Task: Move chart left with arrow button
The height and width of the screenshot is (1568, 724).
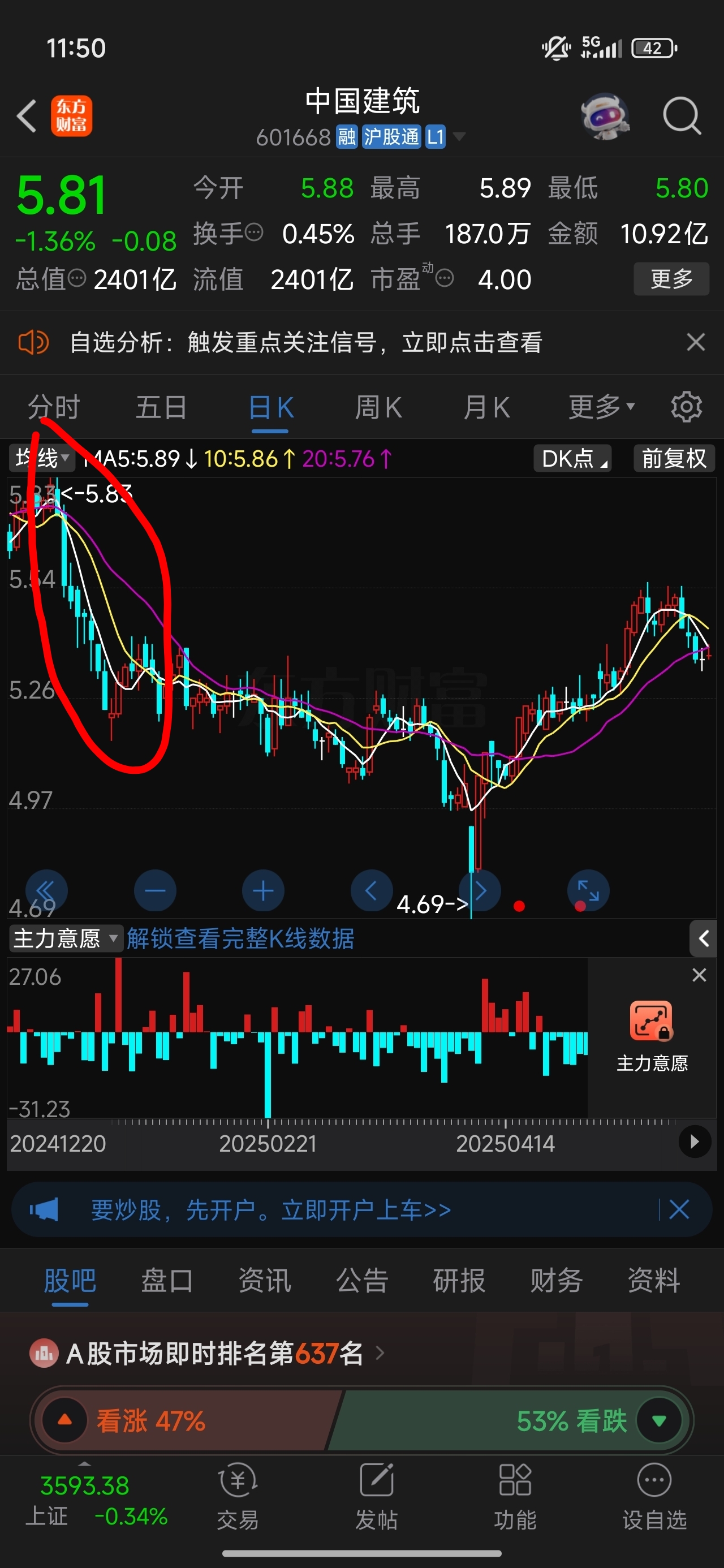Action: pyautogui.click(x=372, y=890)
